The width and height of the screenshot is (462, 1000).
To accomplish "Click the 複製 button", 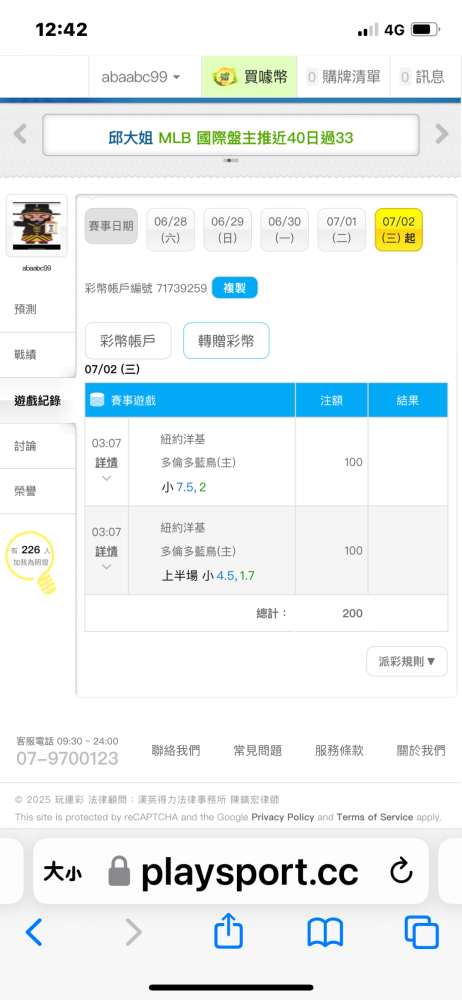I will pyautogui.click(x=234, y=288).
